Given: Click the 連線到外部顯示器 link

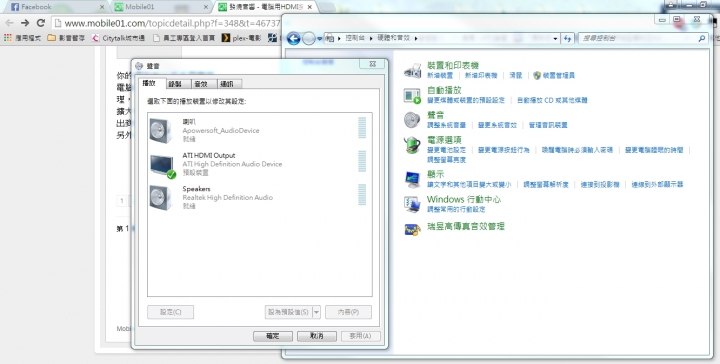Looking at the screenshot, I should pos(657,185).
